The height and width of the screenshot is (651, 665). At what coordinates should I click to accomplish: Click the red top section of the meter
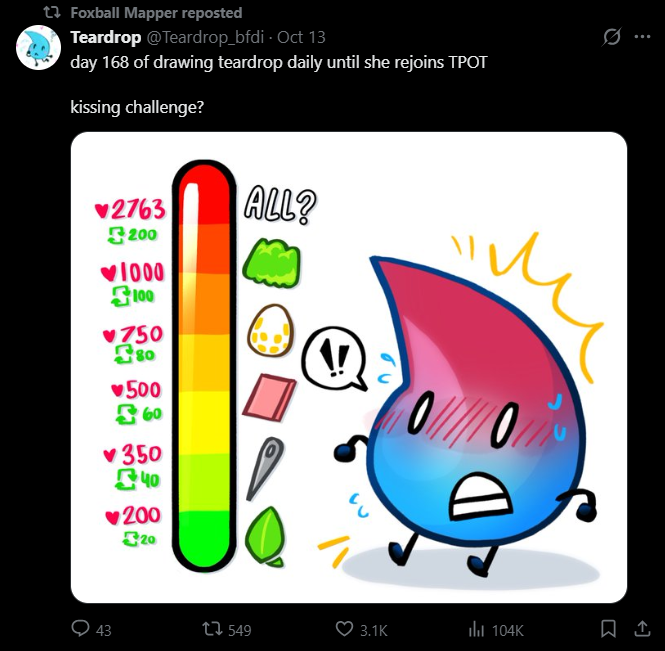point(203,193)
